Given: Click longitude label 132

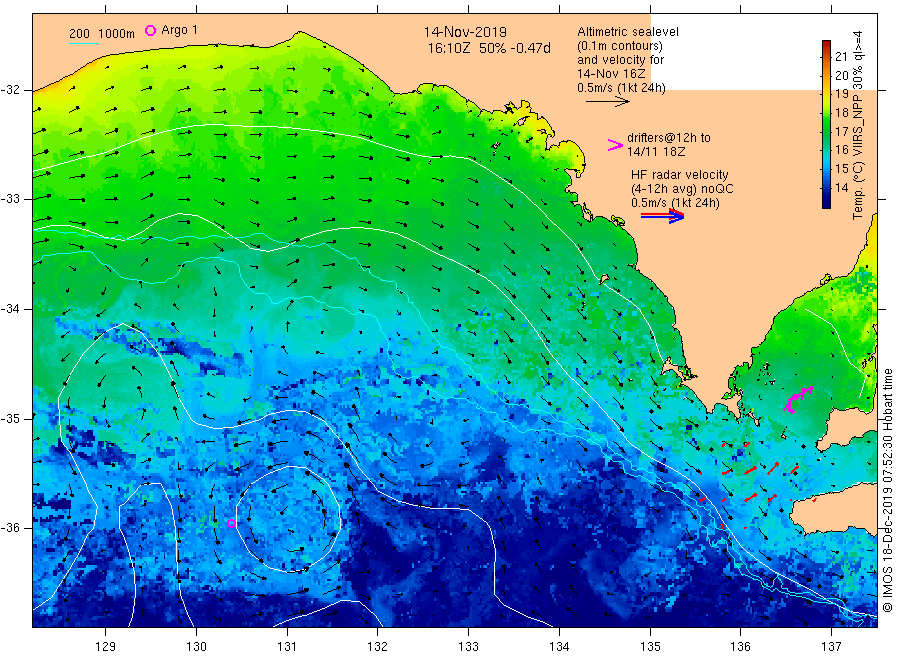Looking at the screenshot, I should (x=378, y=647).
